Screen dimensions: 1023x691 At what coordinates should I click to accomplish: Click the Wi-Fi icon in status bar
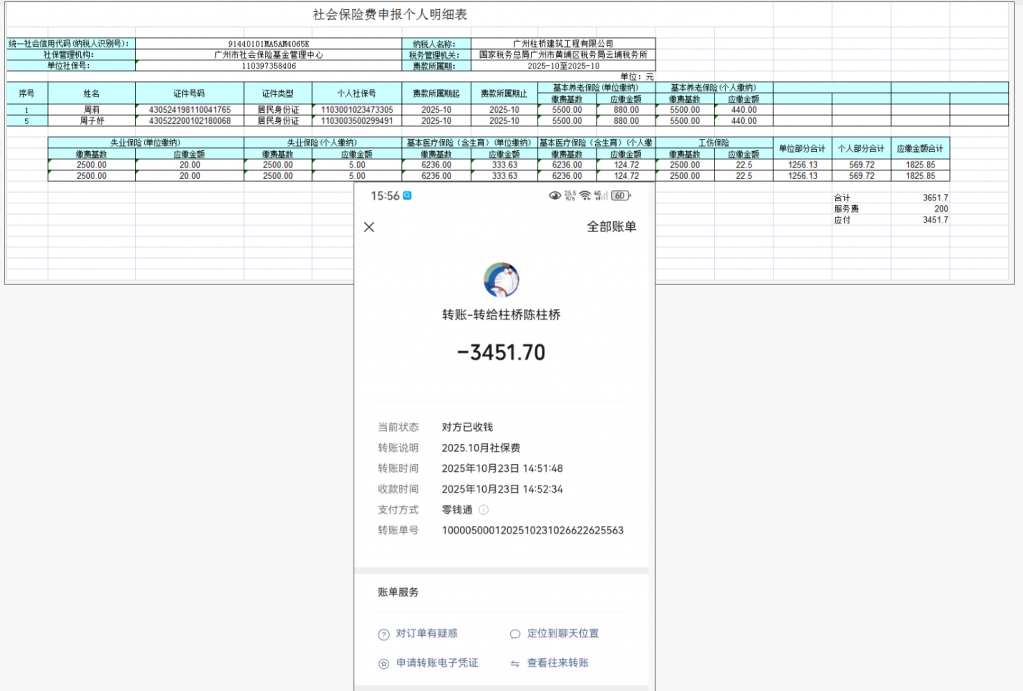click(x=586, y=196)
